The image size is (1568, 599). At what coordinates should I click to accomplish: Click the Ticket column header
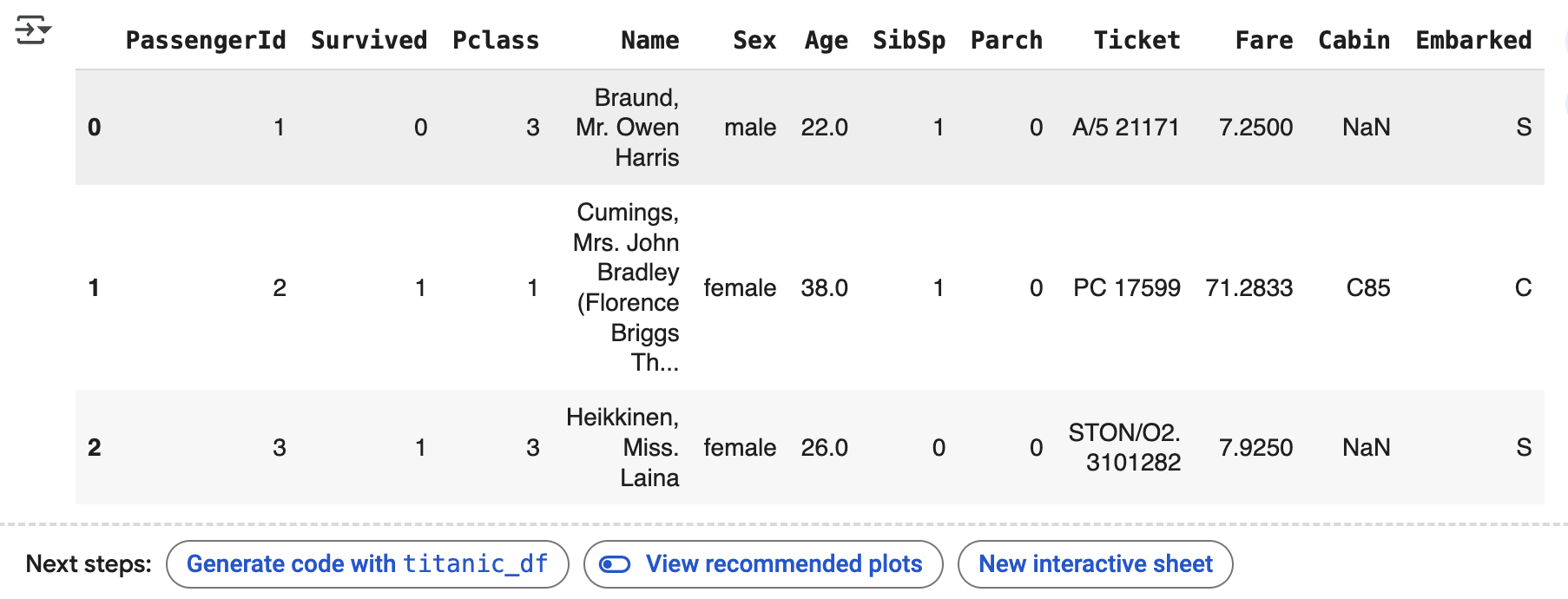pyautogui.click(x=1136, y=40)
